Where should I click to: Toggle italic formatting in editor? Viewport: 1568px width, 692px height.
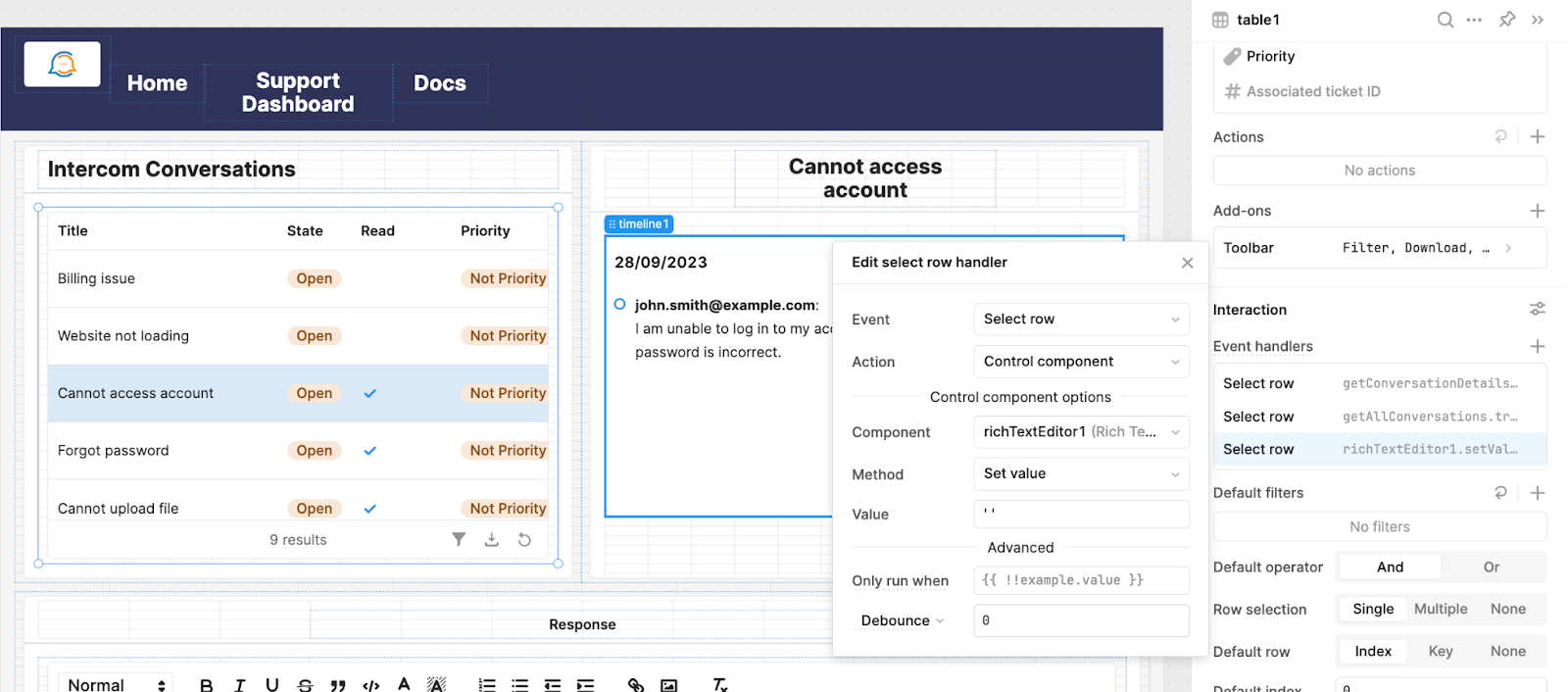tap(239, 685)
